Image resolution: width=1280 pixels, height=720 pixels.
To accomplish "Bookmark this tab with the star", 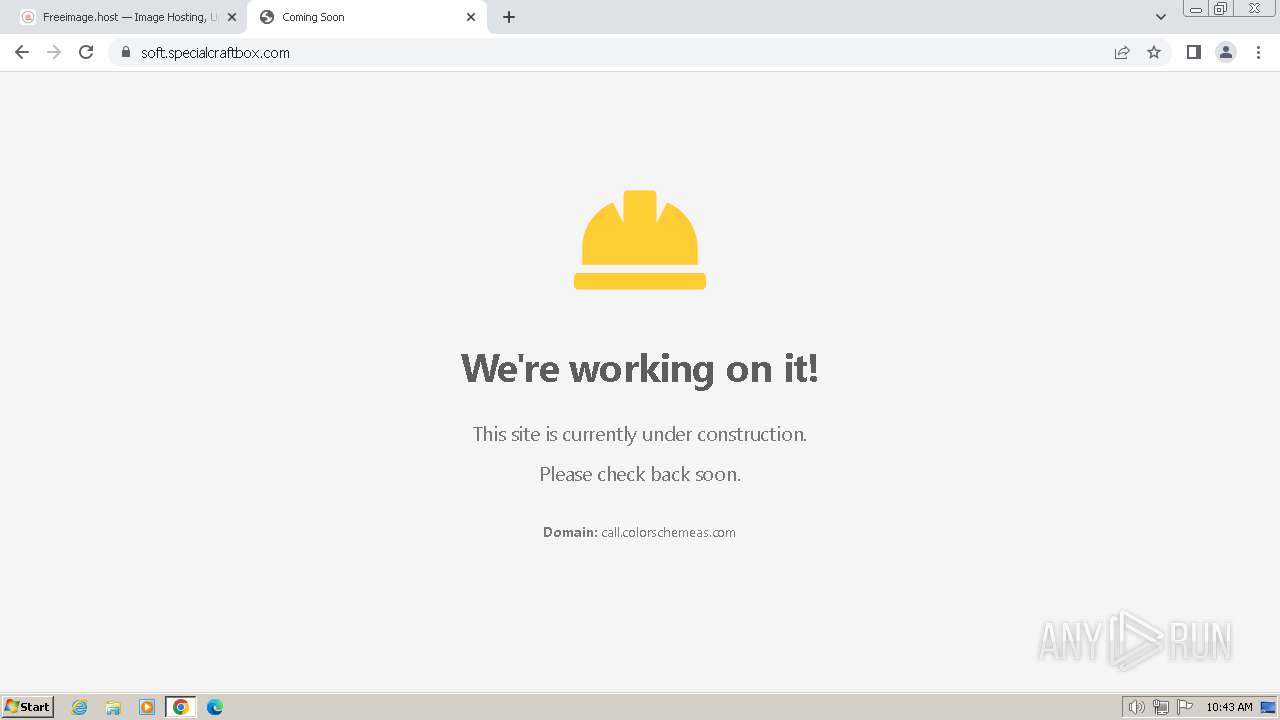I will click(1154, 52).
